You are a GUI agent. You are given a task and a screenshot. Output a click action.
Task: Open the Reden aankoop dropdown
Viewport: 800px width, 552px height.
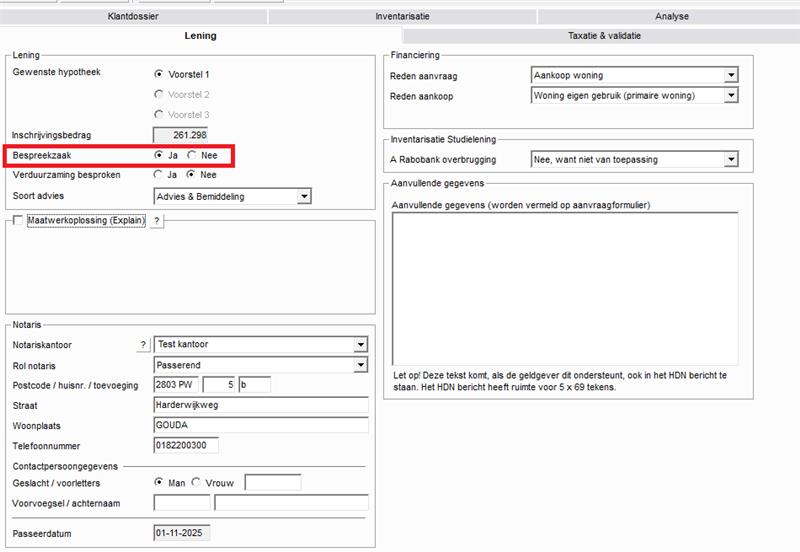click(x=730, y=95)
